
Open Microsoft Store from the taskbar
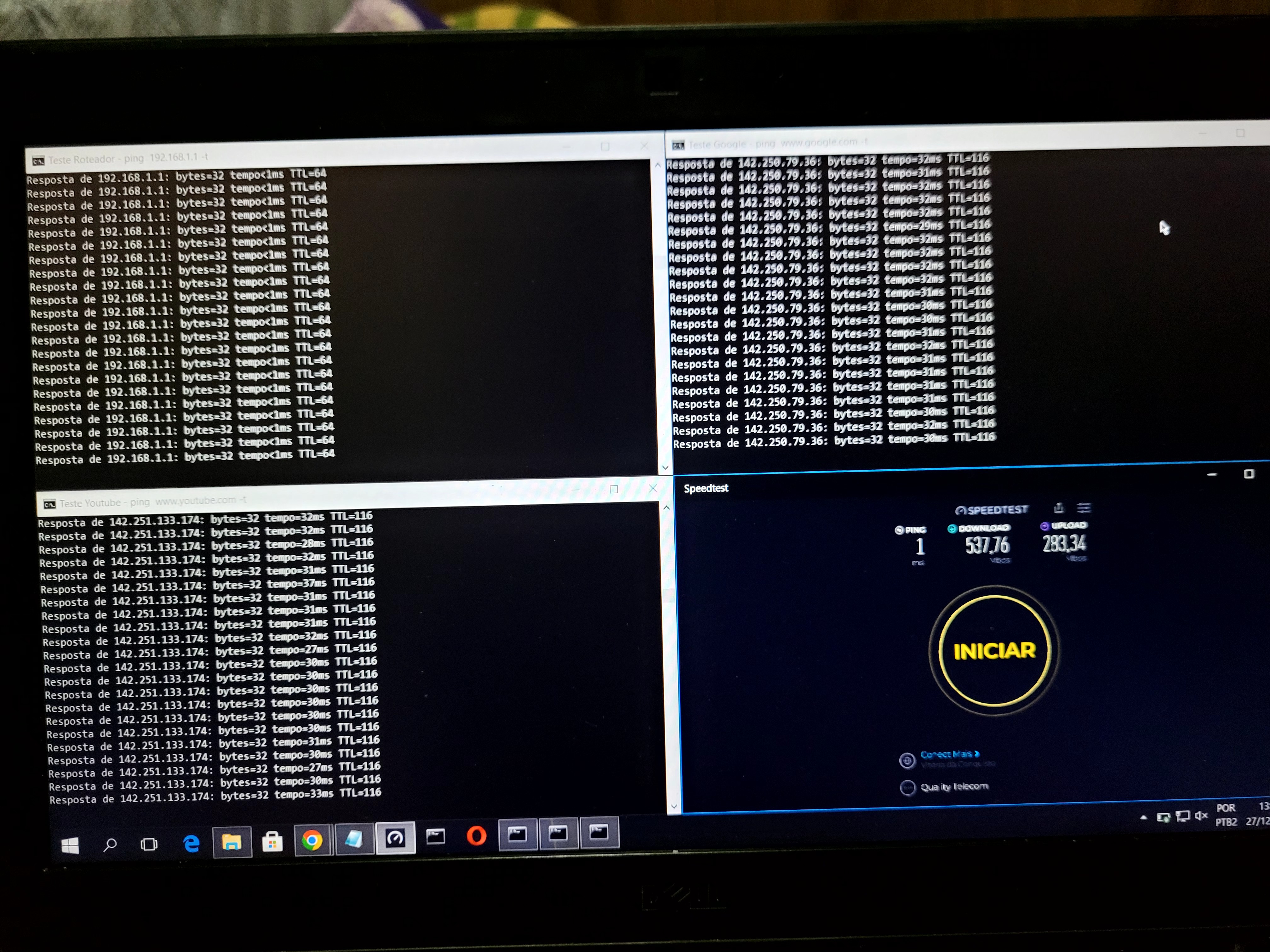tap(272, 842)
